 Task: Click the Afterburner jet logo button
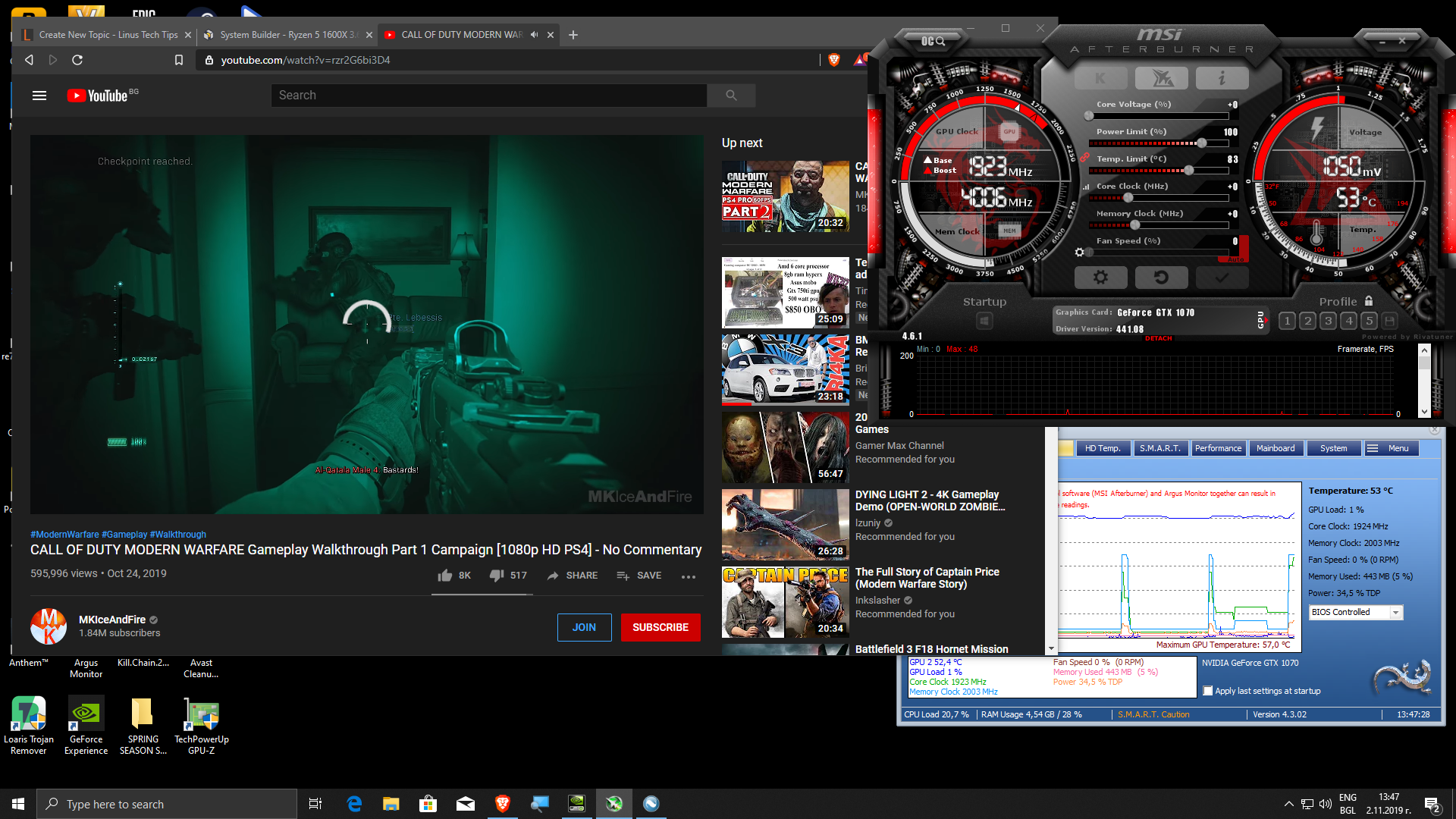pos(1161,78)
